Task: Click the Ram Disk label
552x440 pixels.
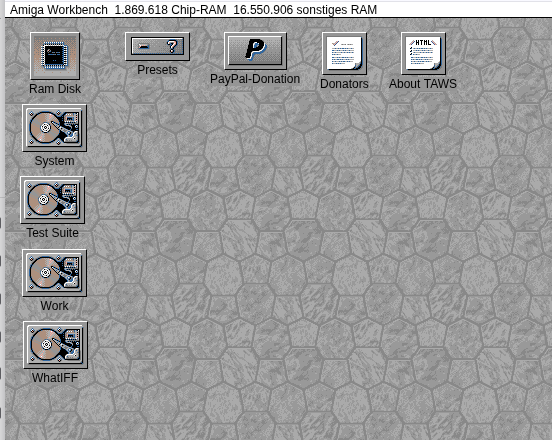Action: point(55,89)
